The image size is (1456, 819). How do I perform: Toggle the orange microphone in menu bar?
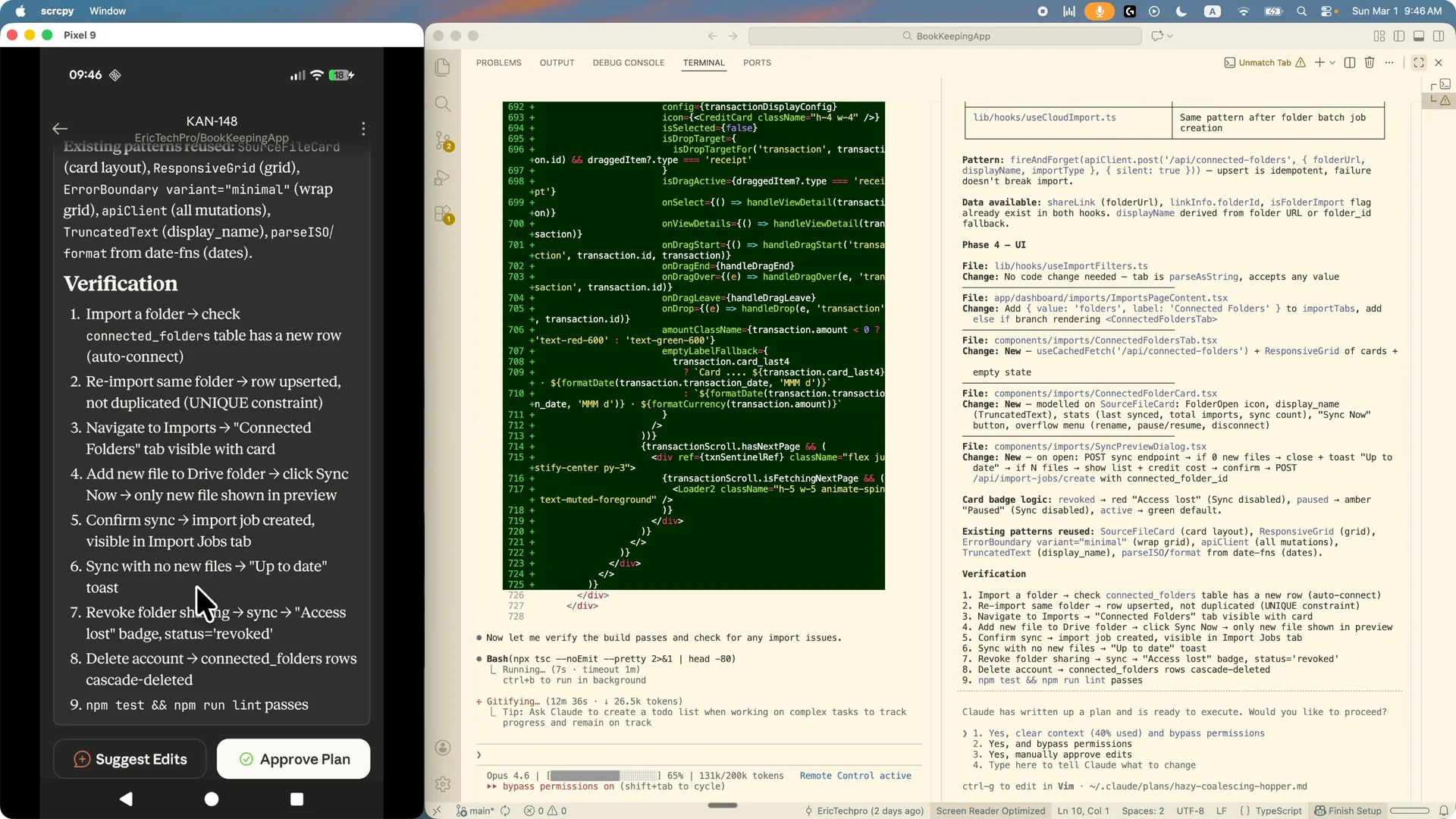pyautogui.click(x=1099, y=11)
